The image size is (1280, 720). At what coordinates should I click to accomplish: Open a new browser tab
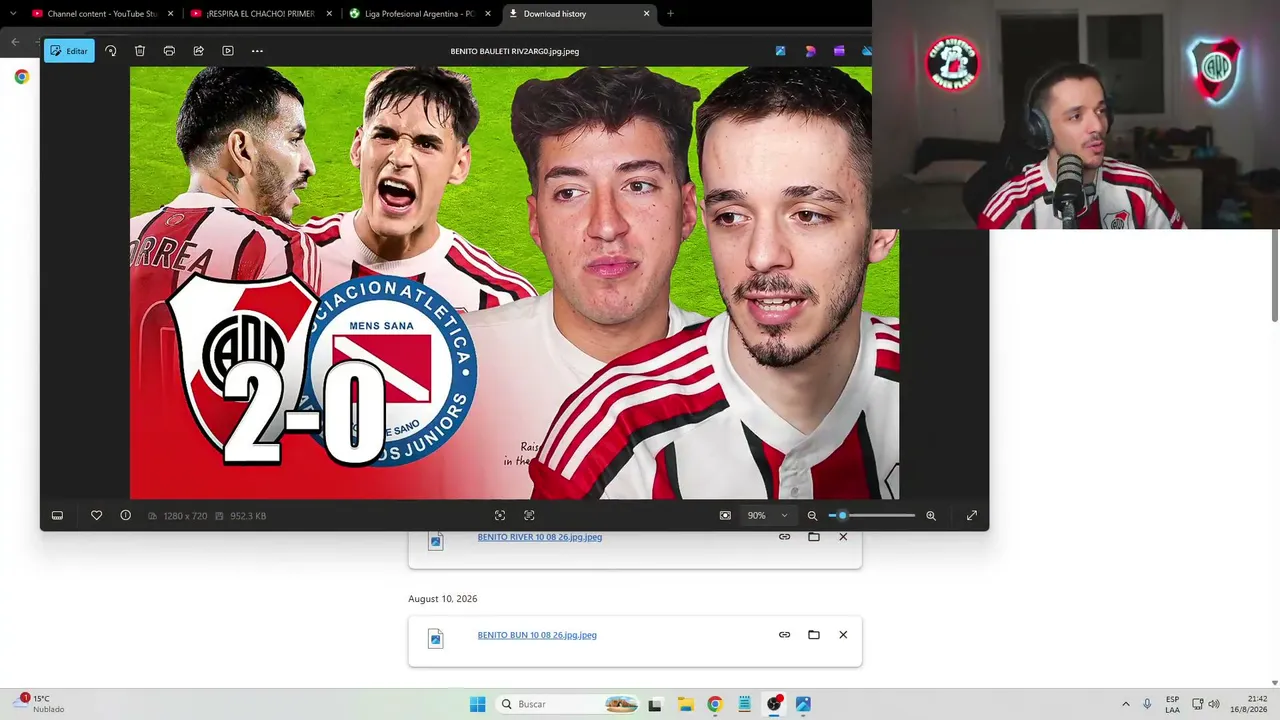(670, 14)
